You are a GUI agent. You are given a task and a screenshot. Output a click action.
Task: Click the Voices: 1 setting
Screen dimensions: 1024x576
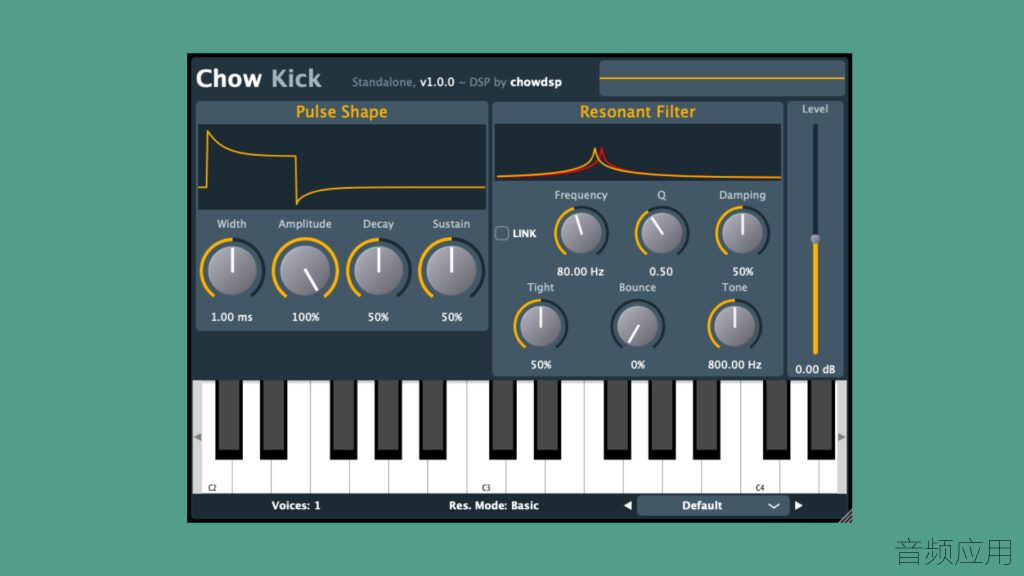(296, 505)
